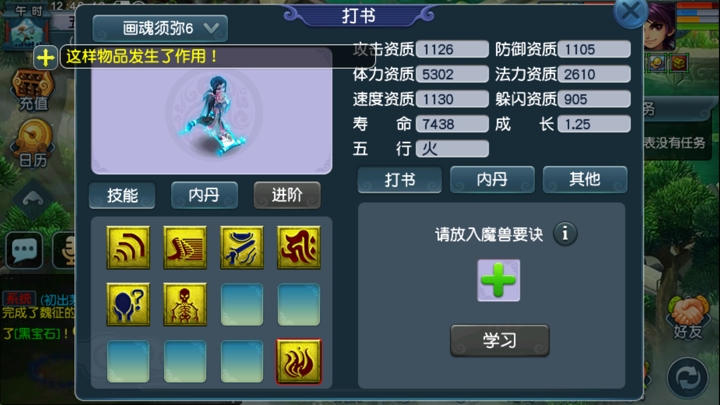Viewport: 720px width, 405px height.
Task: Switch to the 进阶 tab
Action: [287, 195]
